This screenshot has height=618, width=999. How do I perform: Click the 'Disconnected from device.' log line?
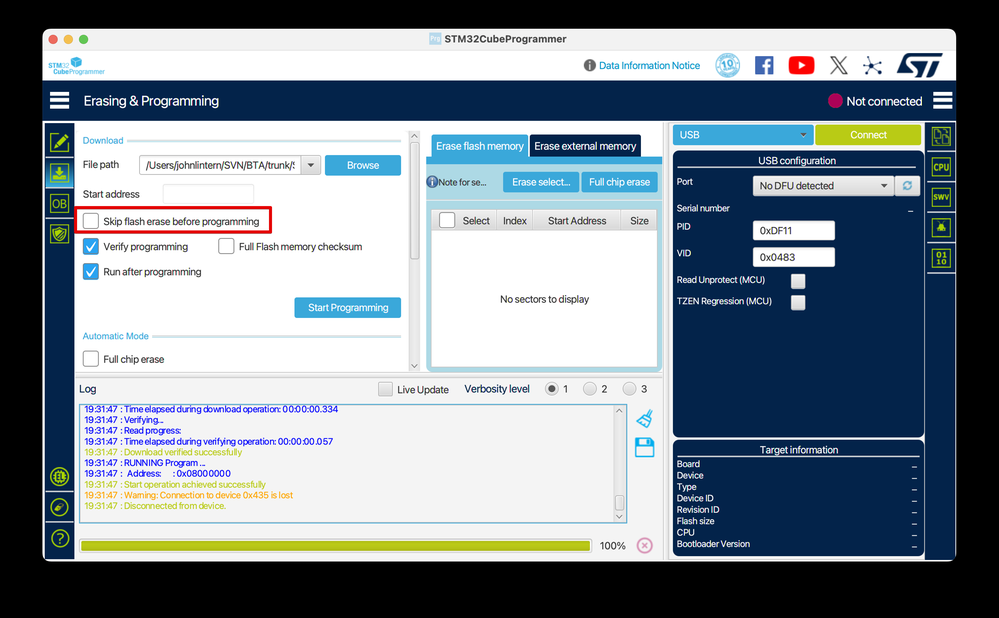tap(155, 506)
